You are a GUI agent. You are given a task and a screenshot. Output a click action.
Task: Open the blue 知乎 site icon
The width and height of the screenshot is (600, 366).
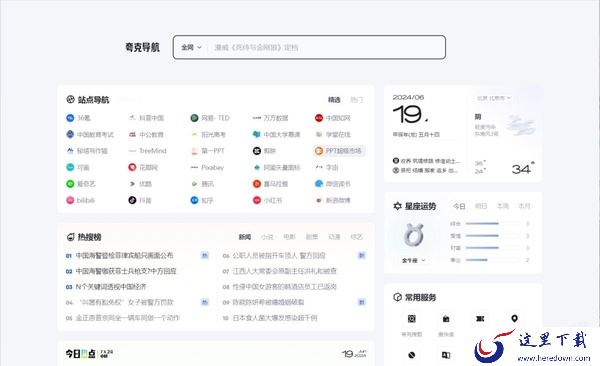click(x=194, y=200)
